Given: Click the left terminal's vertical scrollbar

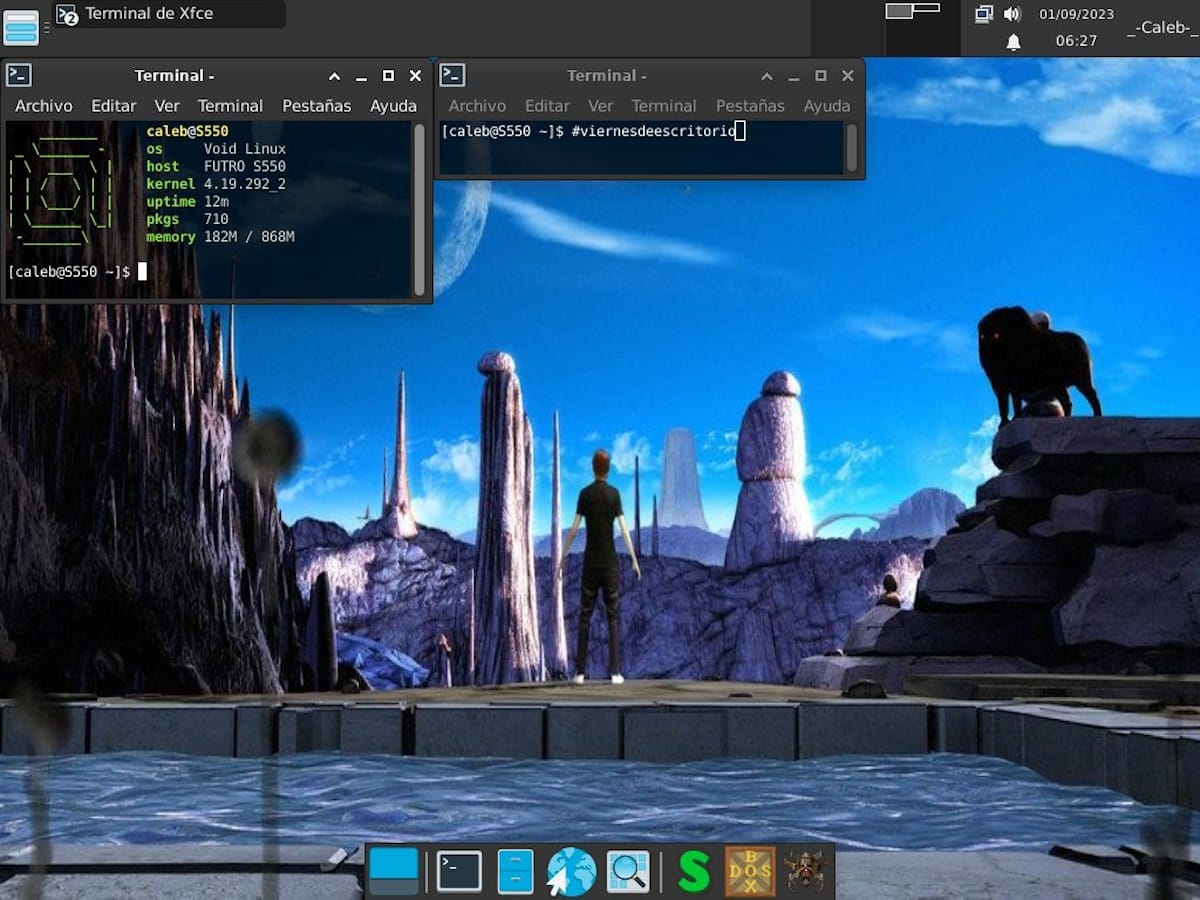Looking at the screenshot, I should point(419,210).
